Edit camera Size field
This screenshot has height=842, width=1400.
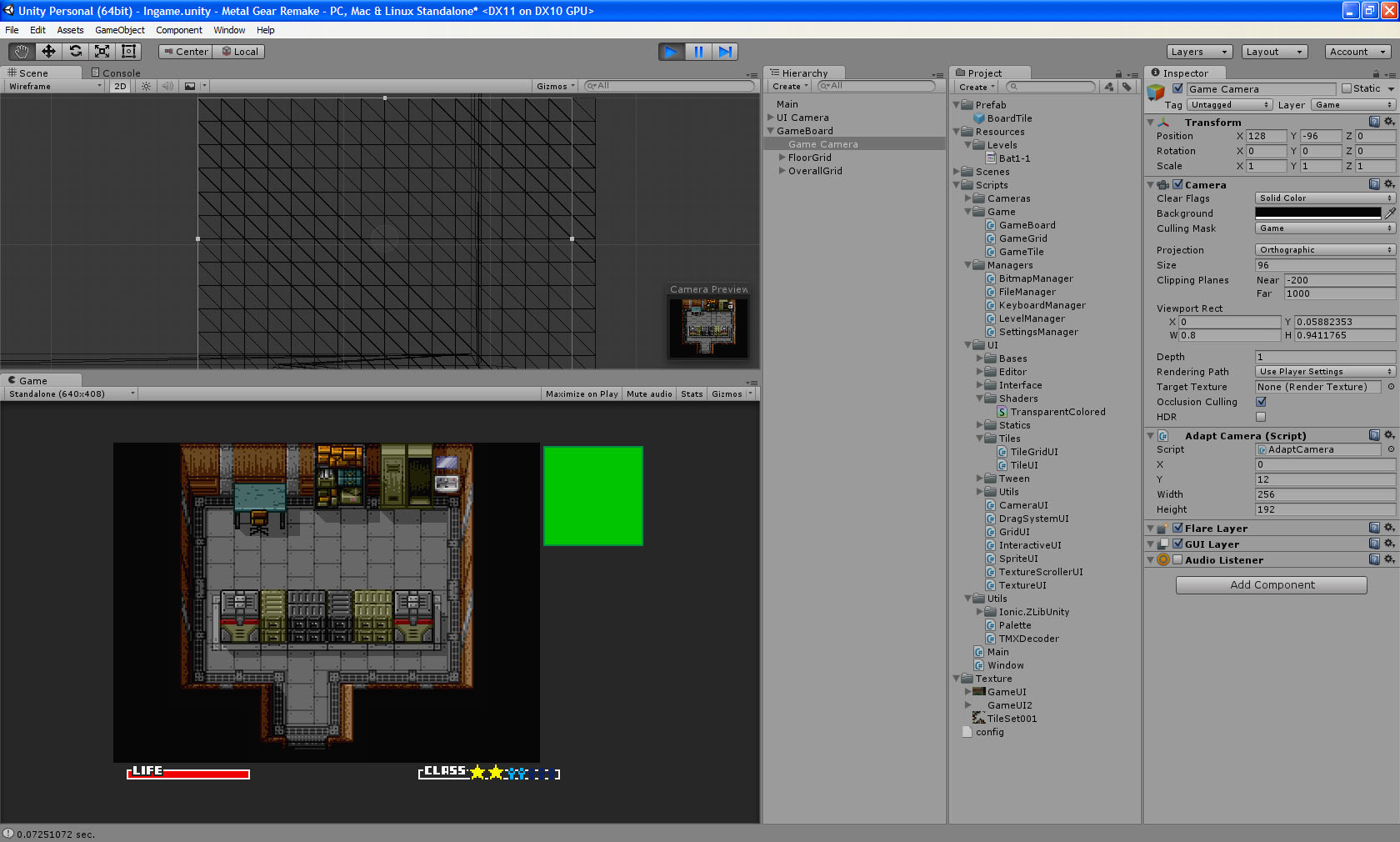[1325, 265]
